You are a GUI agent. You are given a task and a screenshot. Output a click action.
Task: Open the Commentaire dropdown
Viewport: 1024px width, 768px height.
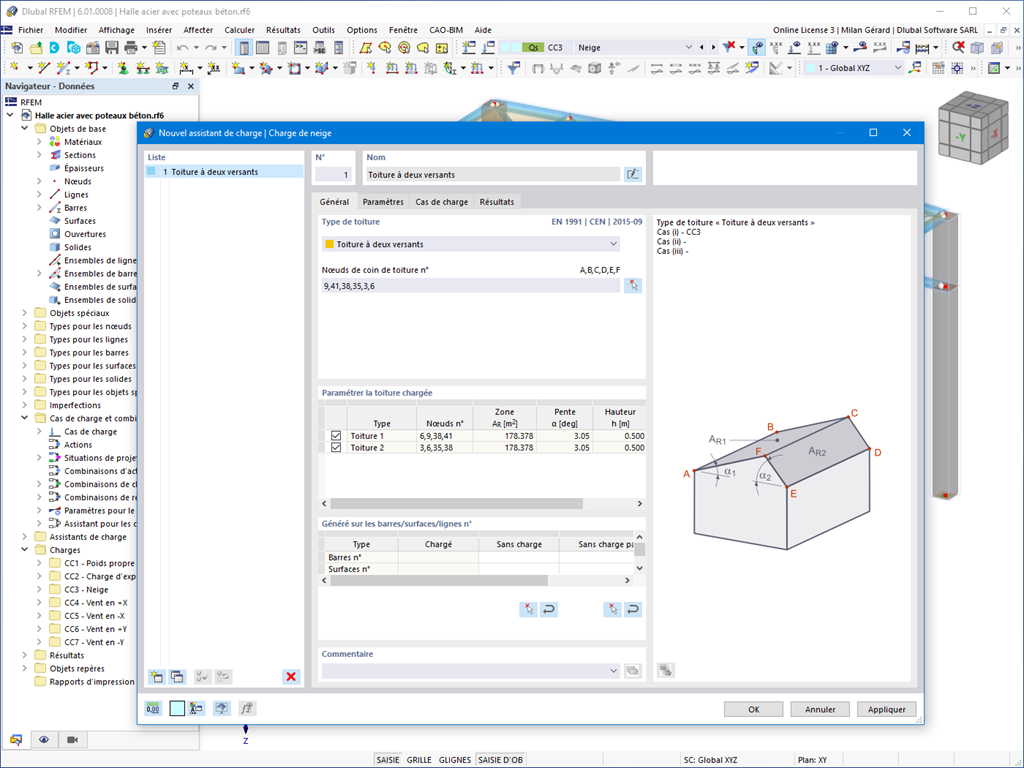click(613, 671)
